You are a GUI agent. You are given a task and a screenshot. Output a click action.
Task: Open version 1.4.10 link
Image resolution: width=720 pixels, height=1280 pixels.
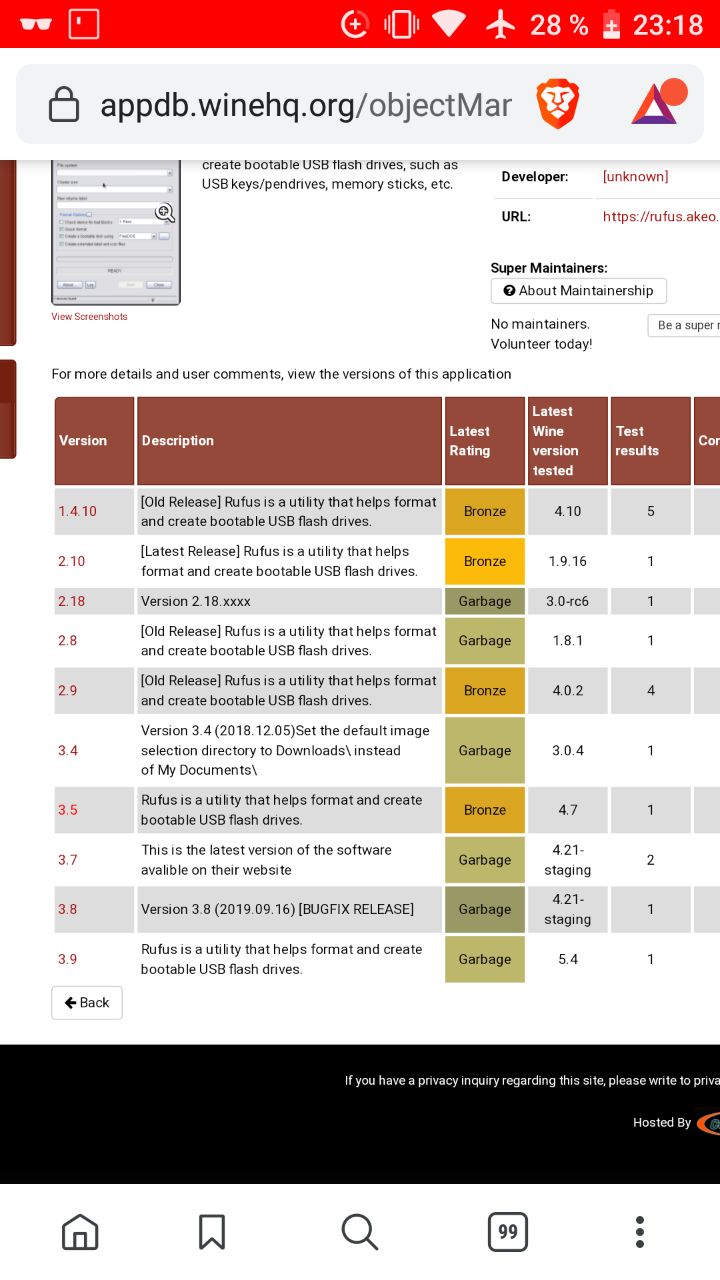coord(78,511)
